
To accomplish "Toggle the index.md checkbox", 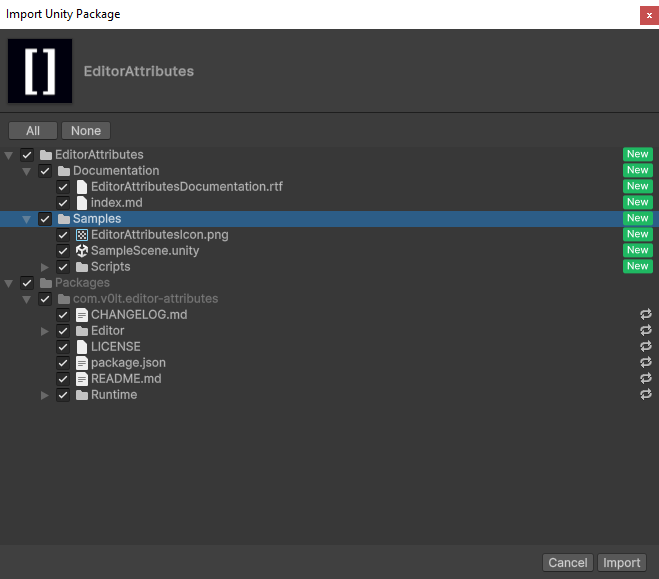I will [63, 203].
